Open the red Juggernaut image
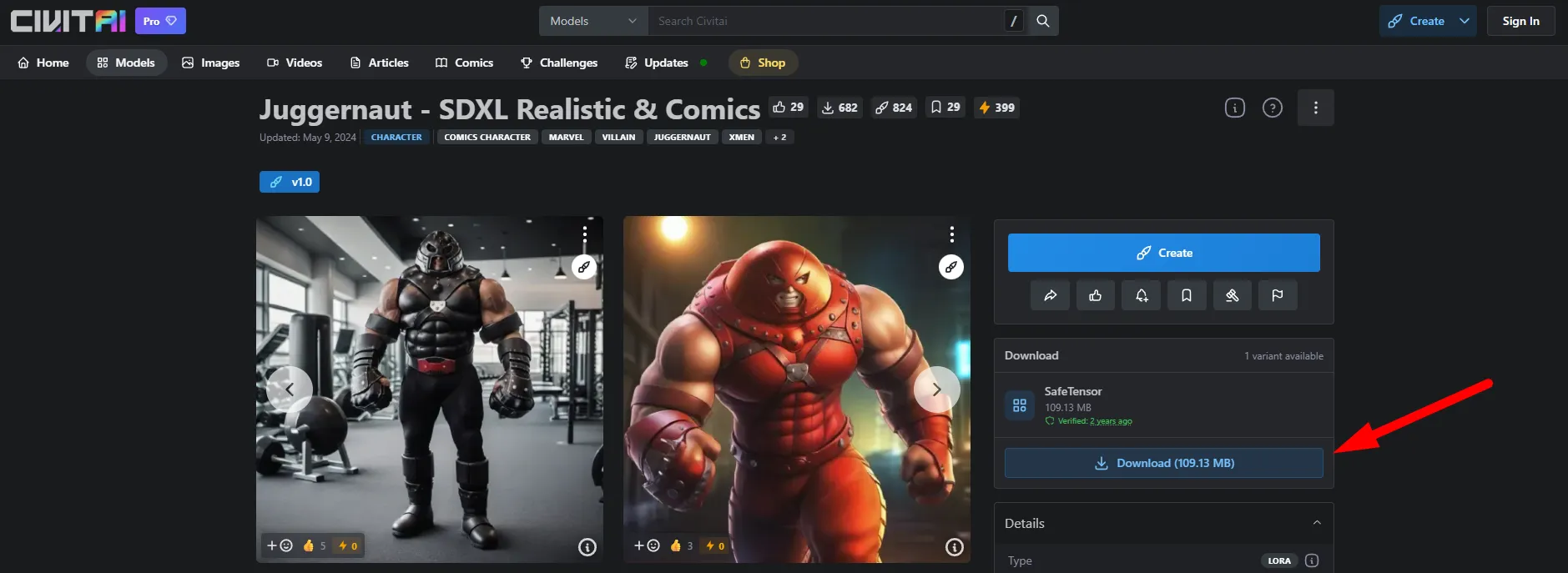Screen dimensions: 1568x573 (x=797, y=390)
